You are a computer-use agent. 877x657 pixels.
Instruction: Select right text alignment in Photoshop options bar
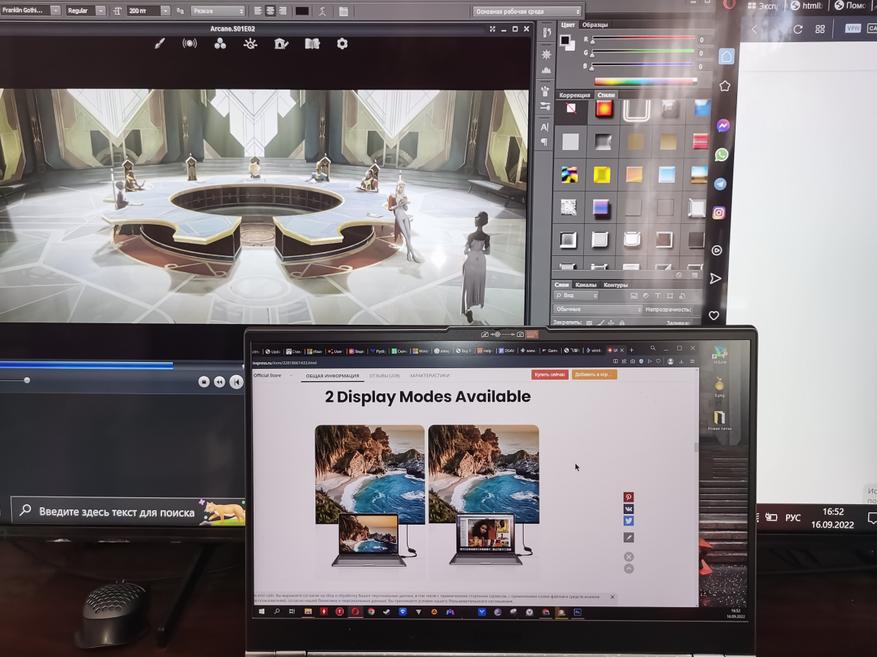click(282, 11)
